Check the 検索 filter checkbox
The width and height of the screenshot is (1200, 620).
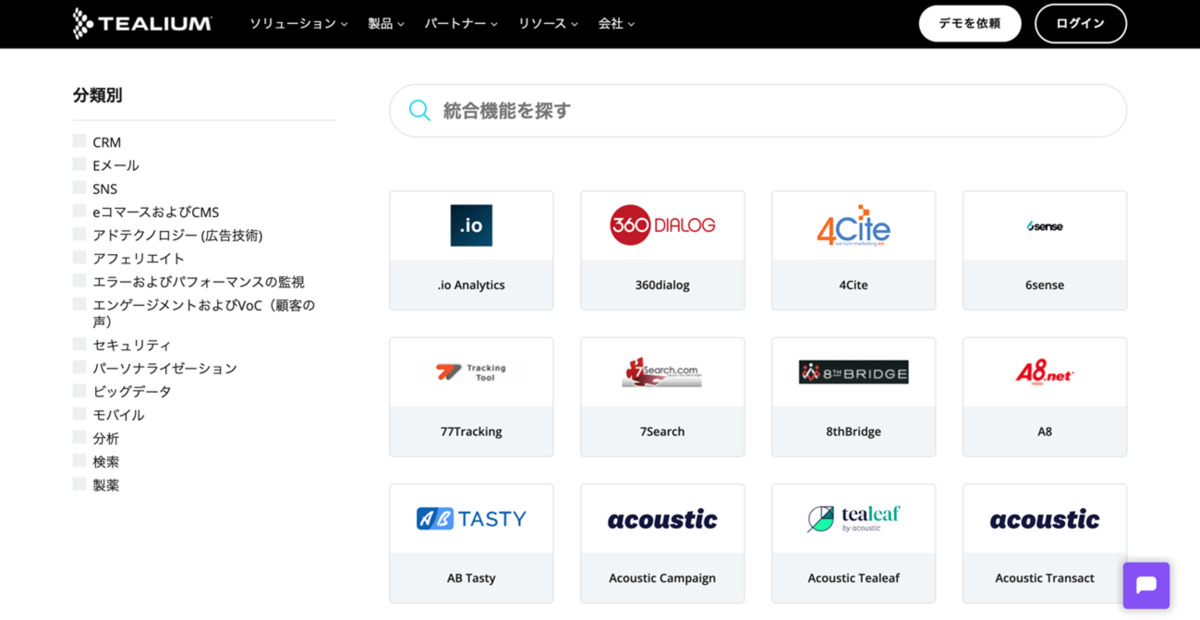pyautogui.click(x=79, y=461)
